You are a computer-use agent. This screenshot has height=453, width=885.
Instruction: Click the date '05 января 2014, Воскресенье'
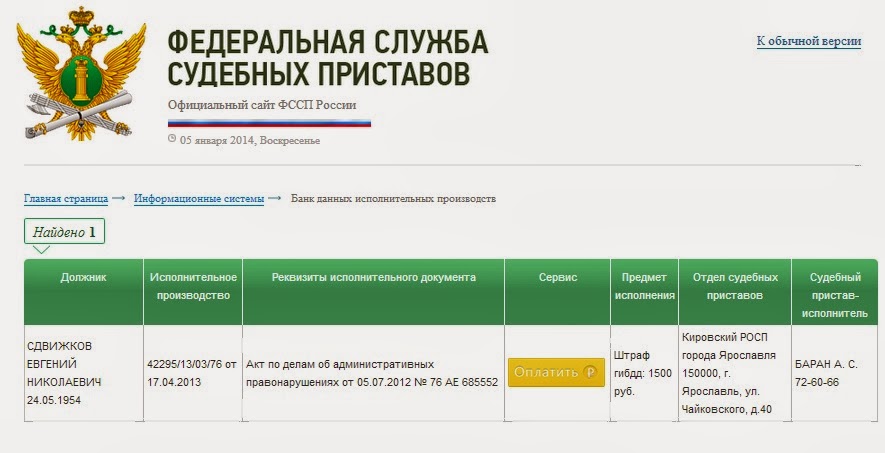point(249,140)
